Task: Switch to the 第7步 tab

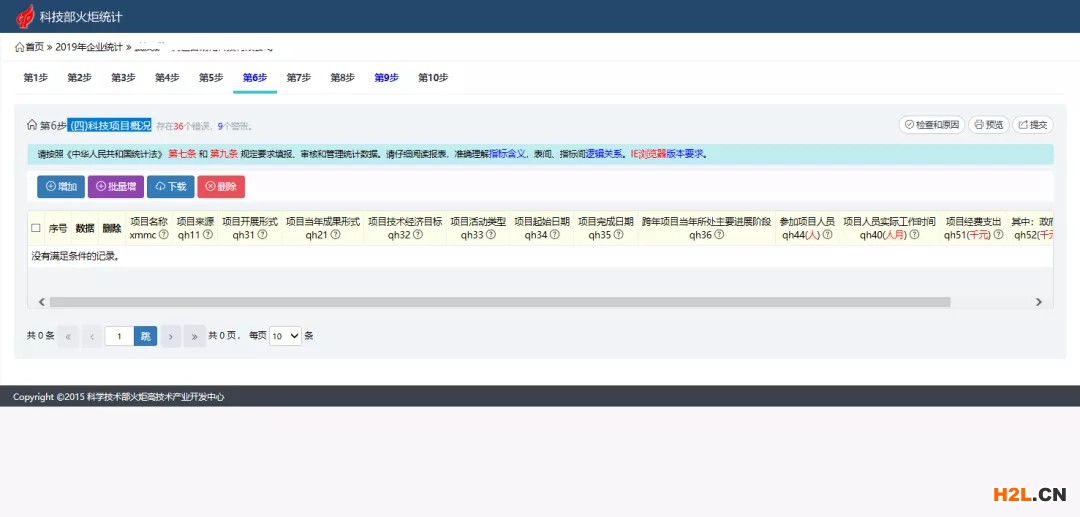Action: pos(298,78)
